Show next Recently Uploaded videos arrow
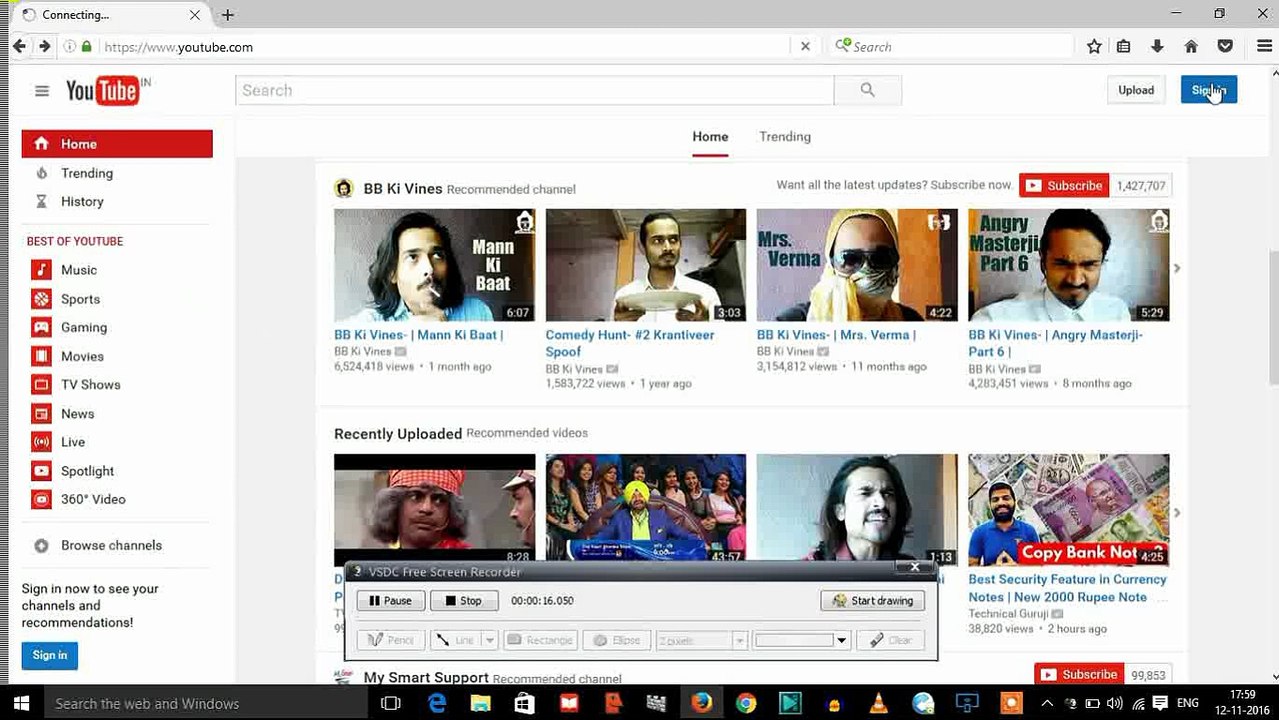 pos(1177,513)
